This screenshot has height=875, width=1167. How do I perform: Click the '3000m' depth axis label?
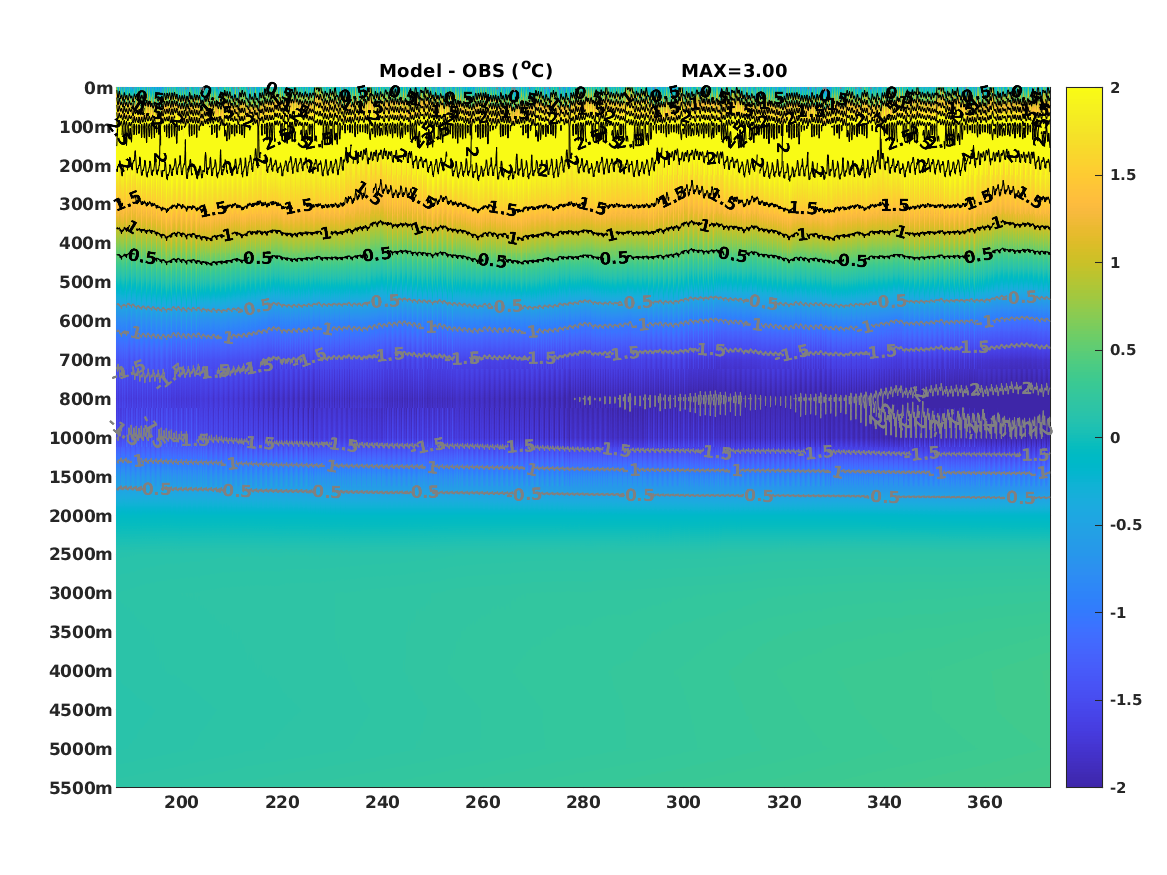[x=81, y=593]
